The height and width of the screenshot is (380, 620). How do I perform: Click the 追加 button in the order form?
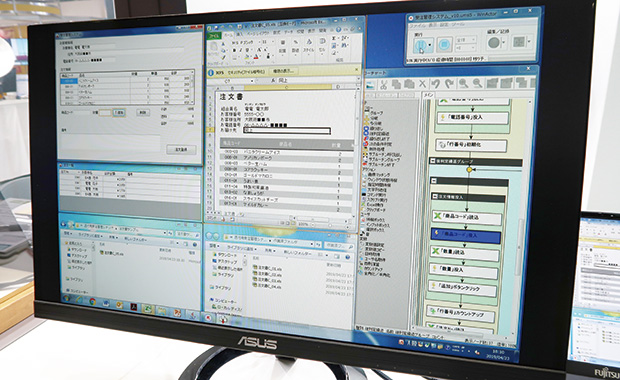[119, 112]
